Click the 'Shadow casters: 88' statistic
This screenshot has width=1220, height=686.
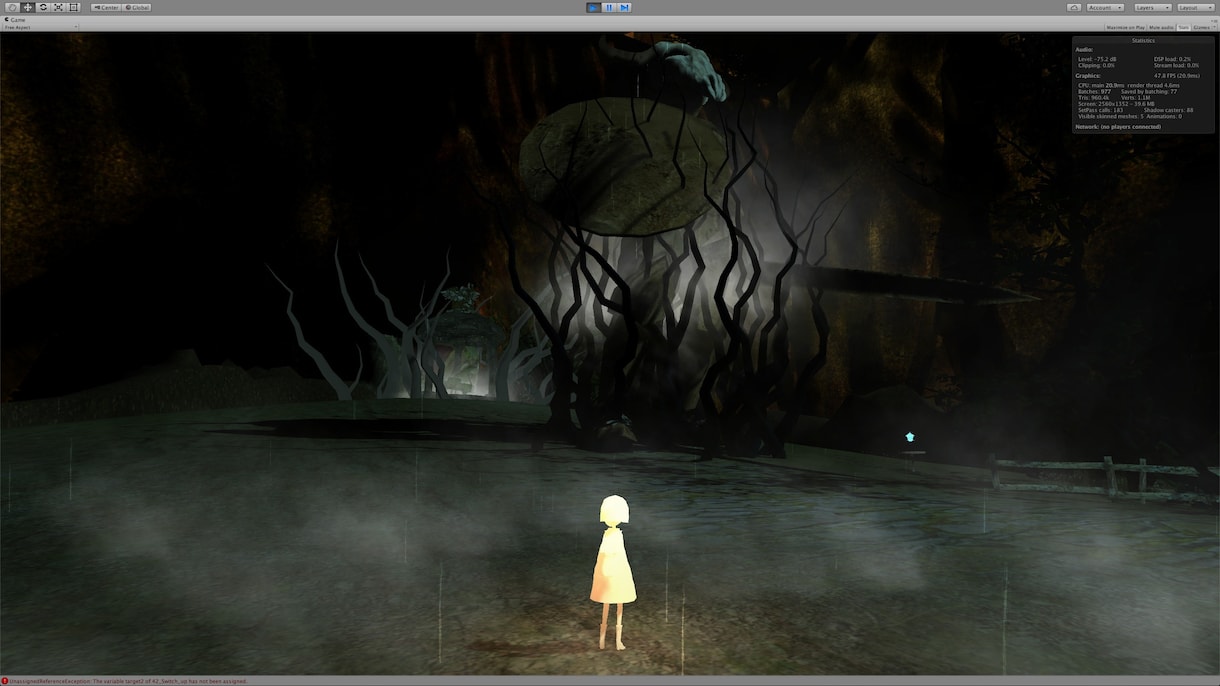[x=1168, y=110]
